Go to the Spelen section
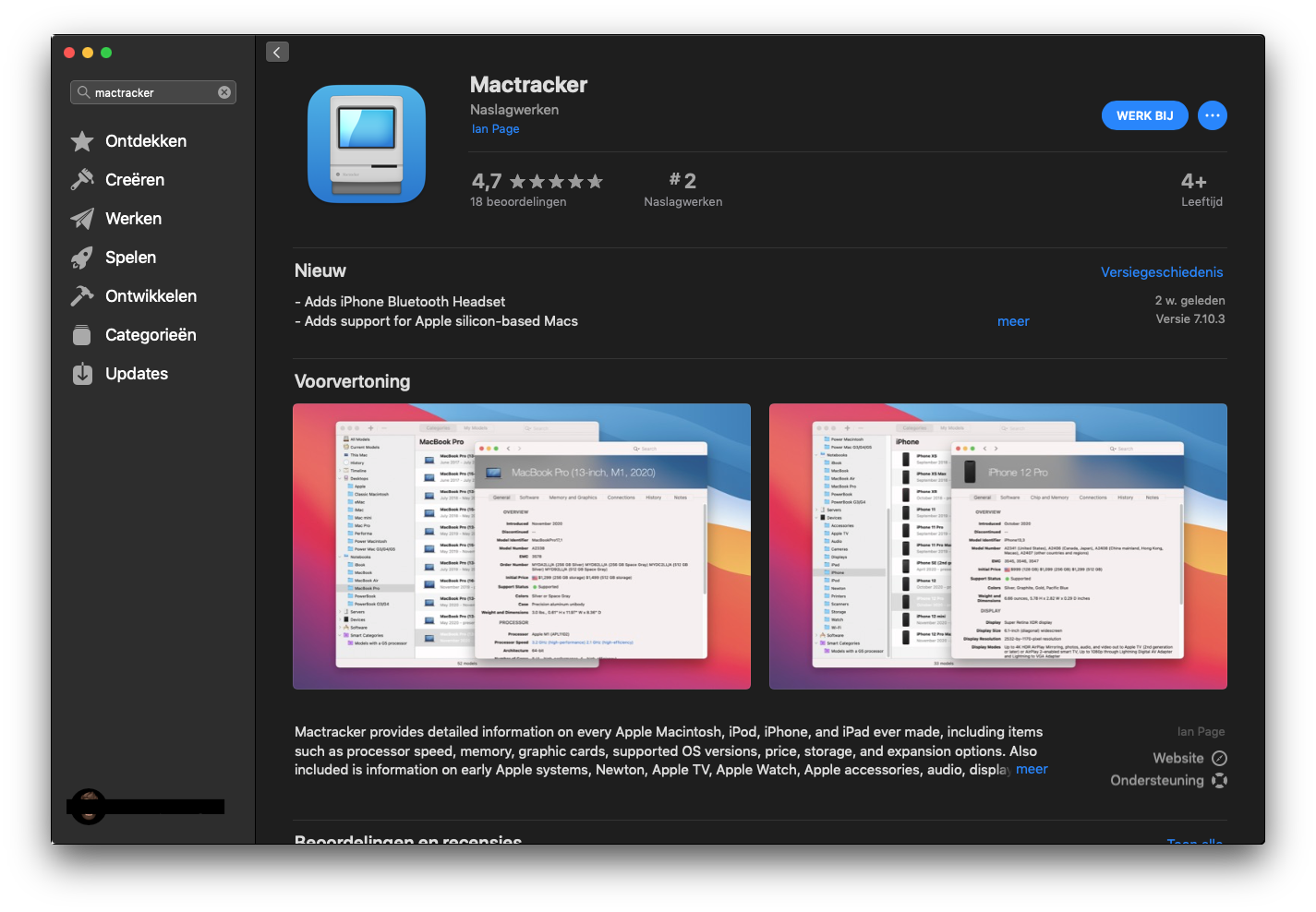 tap(130, 258)
